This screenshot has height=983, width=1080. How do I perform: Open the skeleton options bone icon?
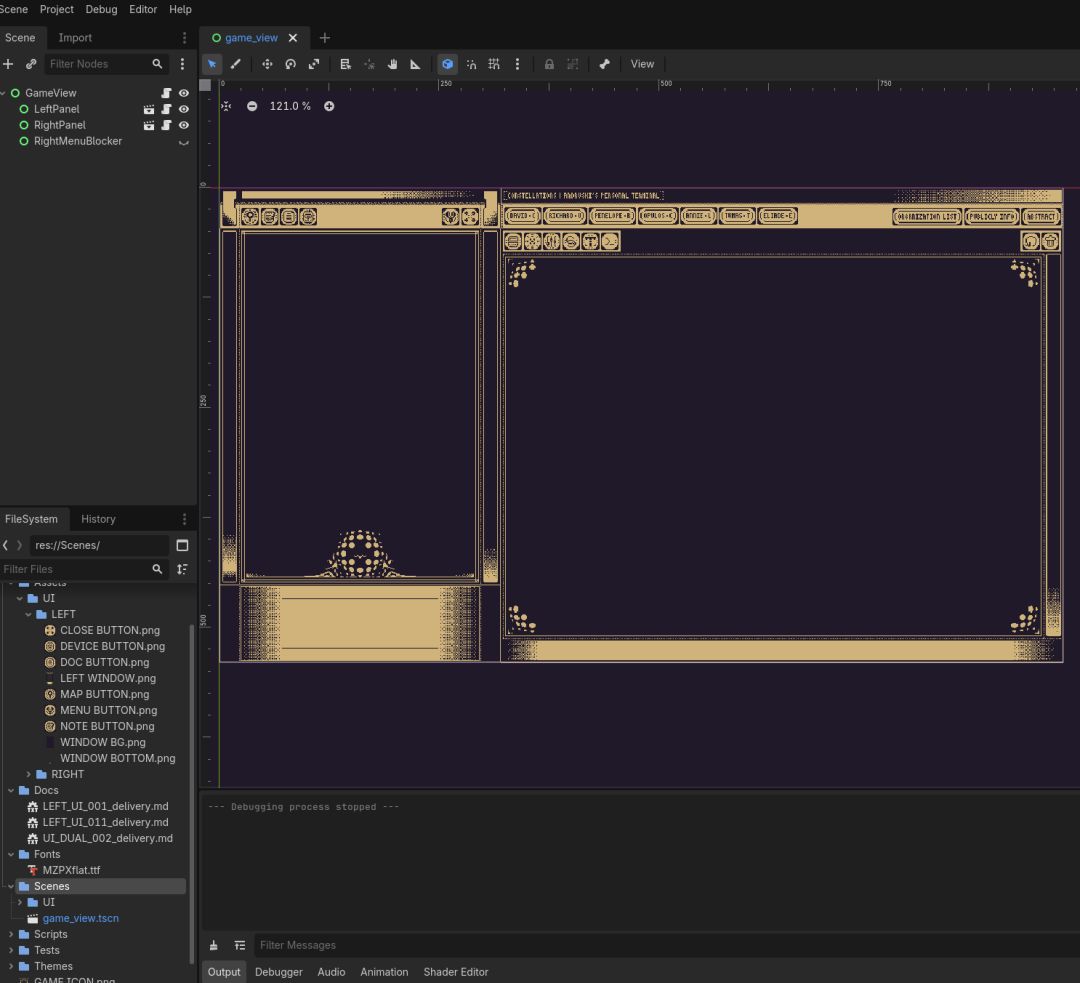point(604,64)
